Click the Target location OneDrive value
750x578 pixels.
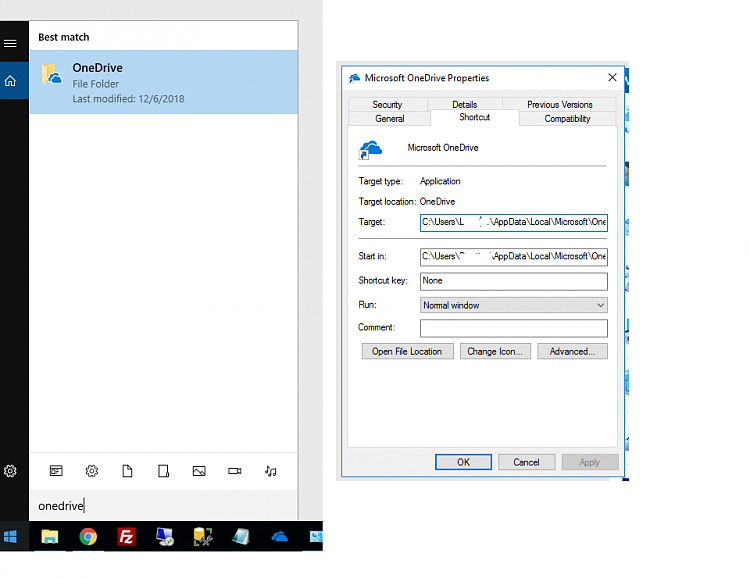437,201
